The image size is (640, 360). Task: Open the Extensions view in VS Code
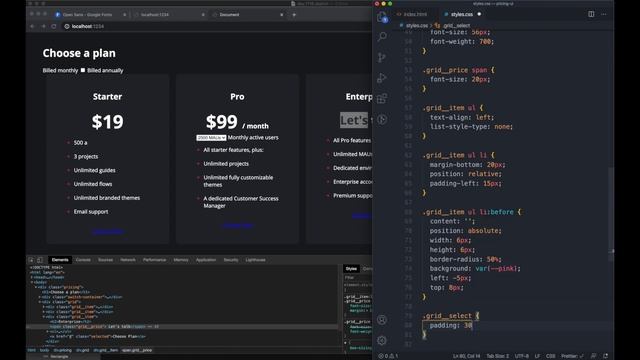[382, 98]
